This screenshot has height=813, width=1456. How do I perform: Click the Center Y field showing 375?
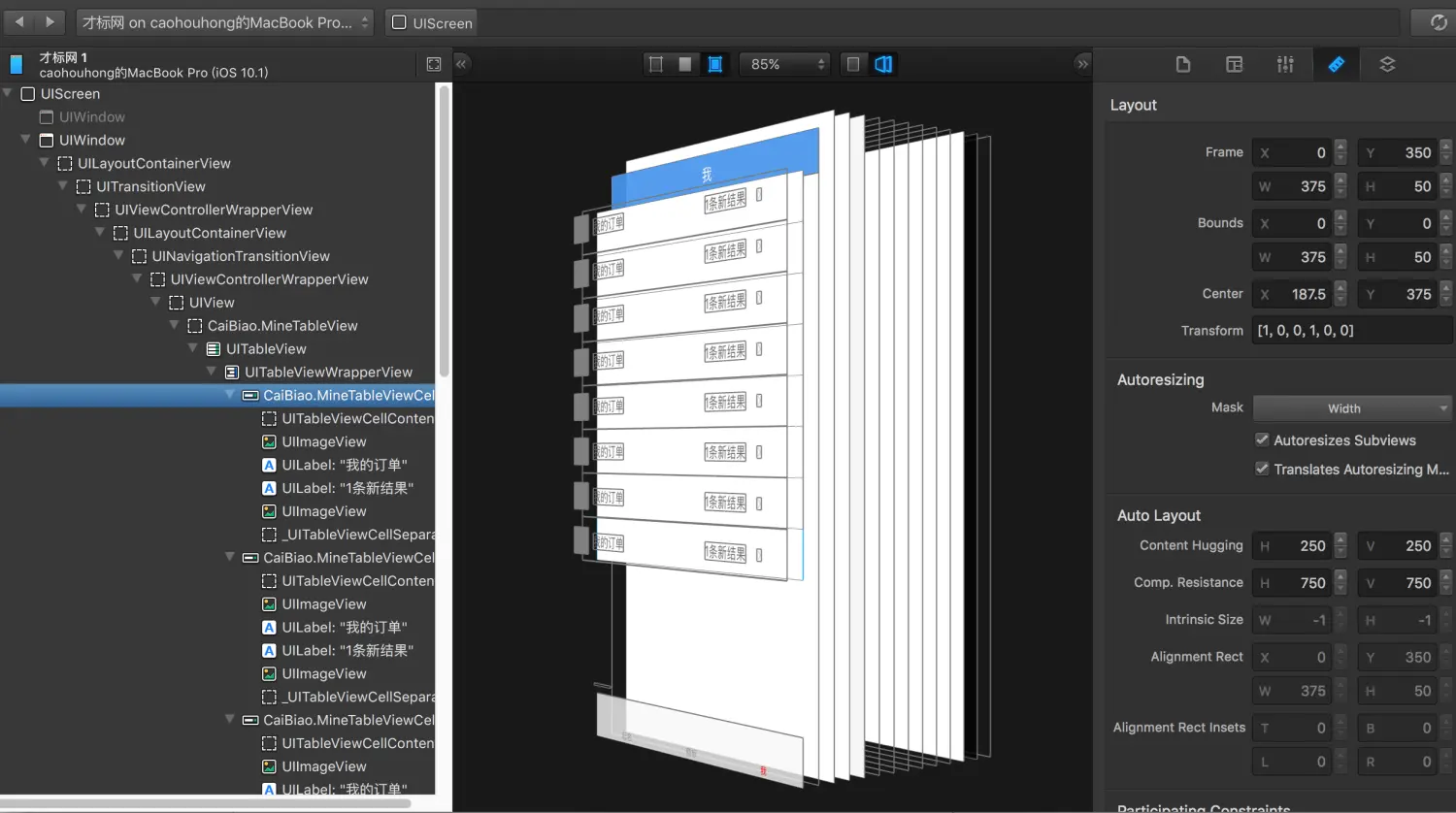pyautogui.click(x=1398, y=294)
